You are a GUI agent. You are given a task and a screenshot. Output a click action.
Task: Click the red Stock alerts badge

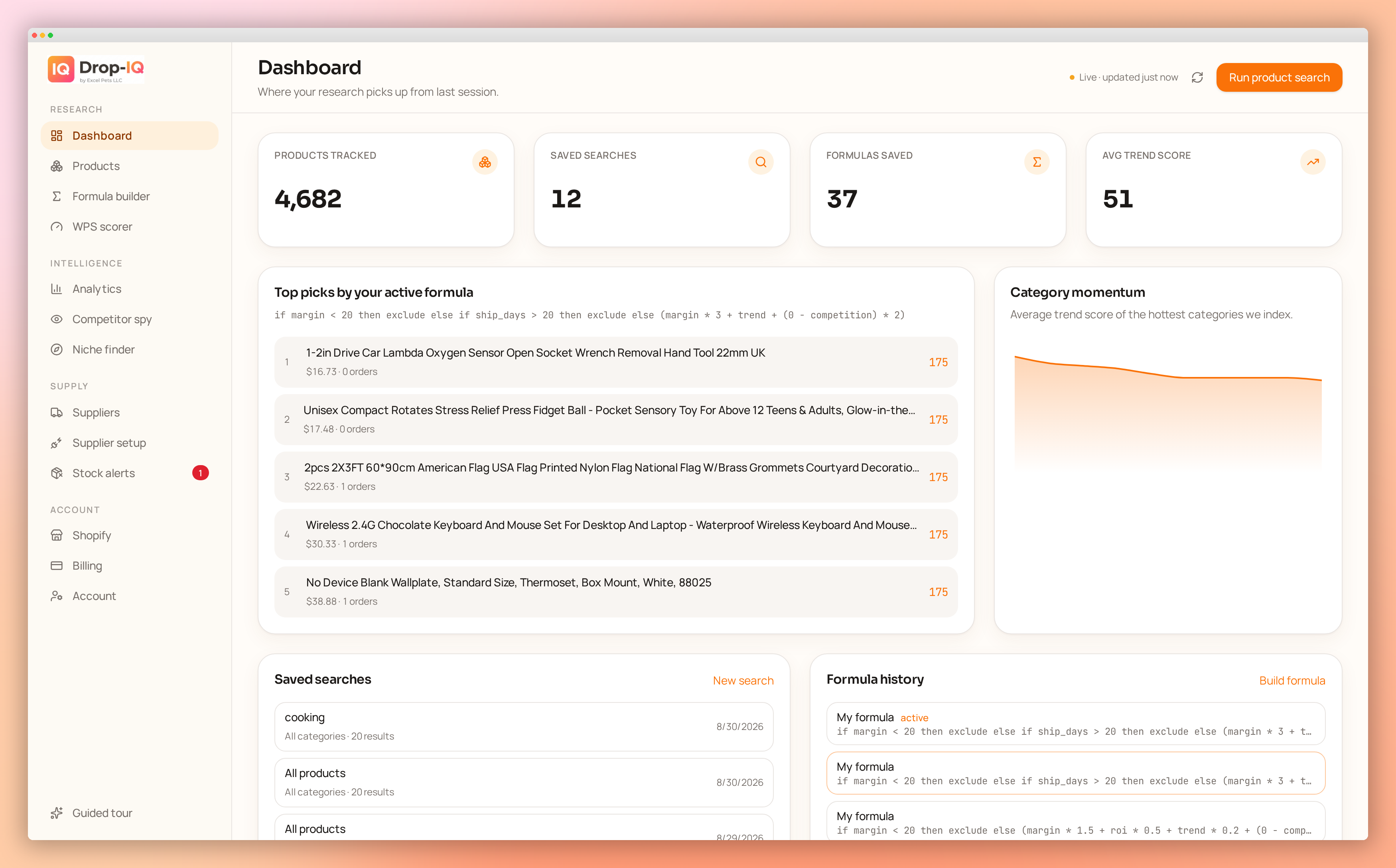pyautogui.click(x=200, y=473)
